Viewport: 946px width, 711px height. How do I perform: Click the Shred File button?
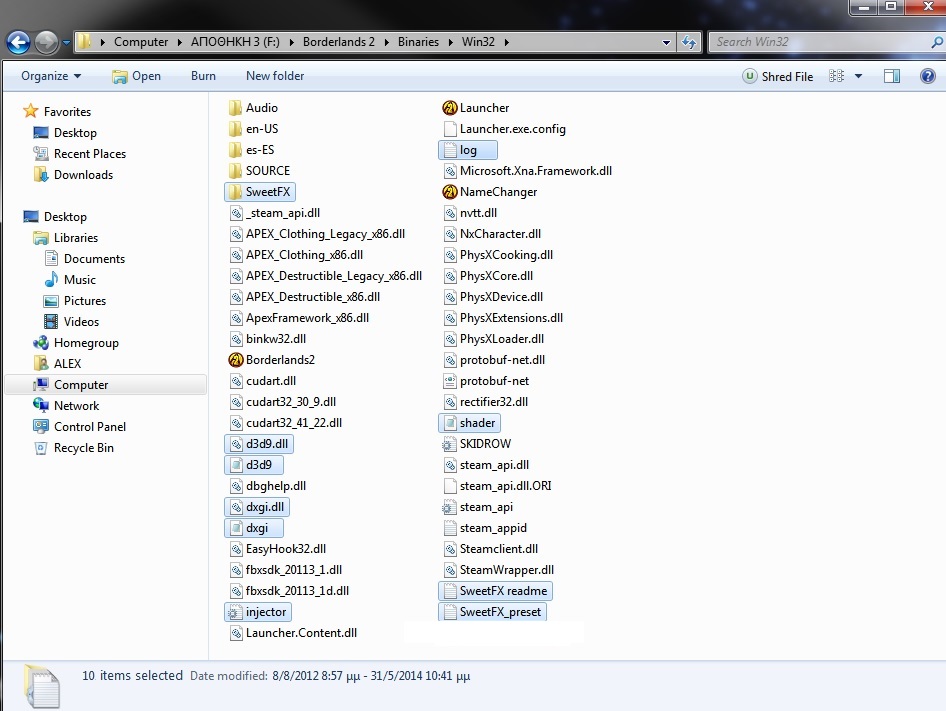[x=778, y=77]
